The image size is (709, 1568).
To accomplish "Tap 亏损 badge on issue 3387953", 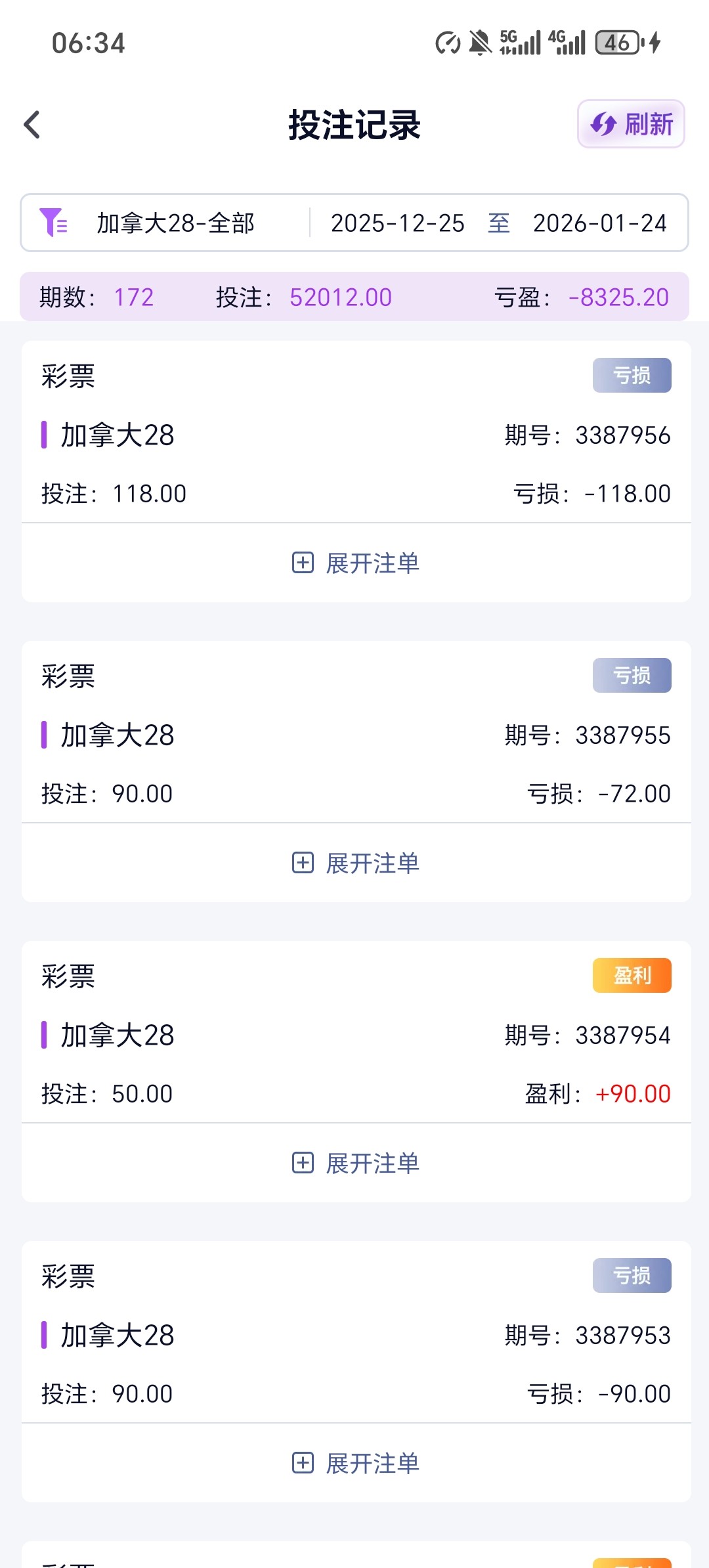I will [x=632, y=1276].
